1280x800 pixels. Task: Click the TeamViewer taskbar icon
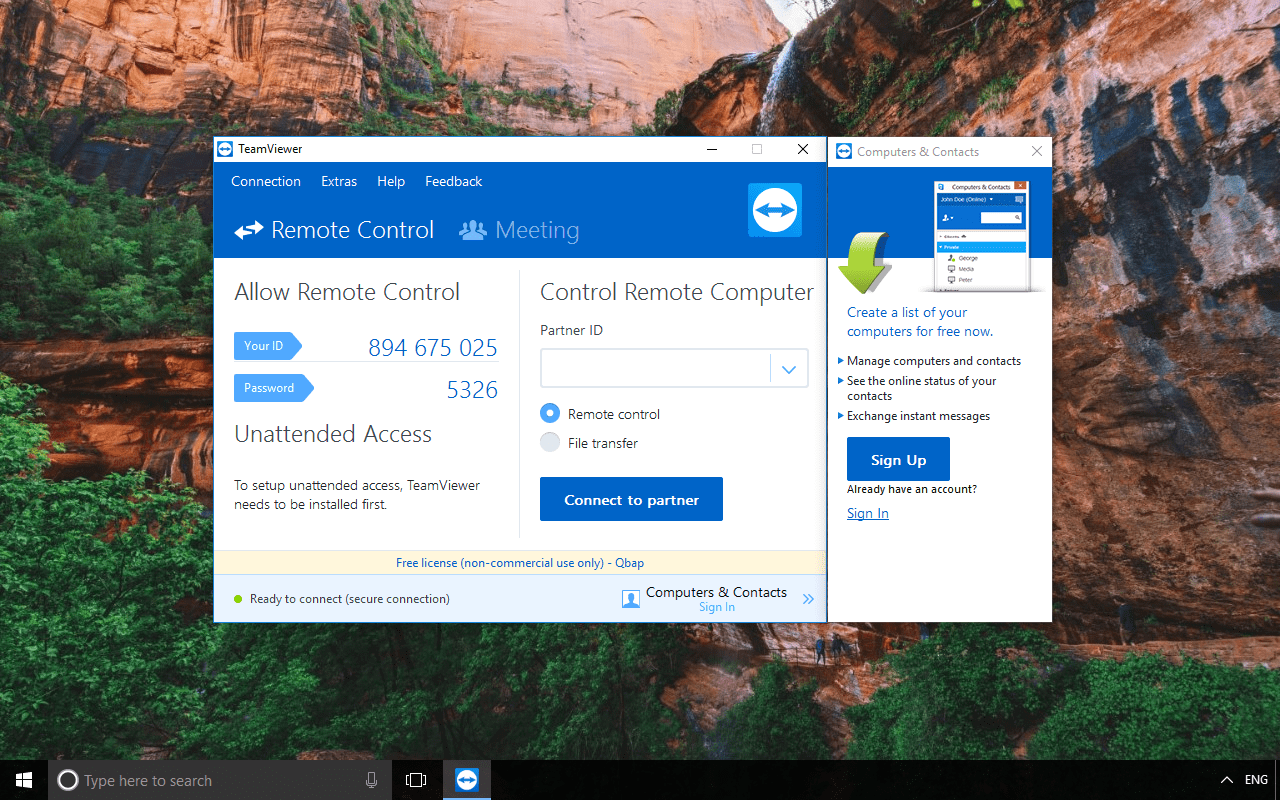[467, 780]
